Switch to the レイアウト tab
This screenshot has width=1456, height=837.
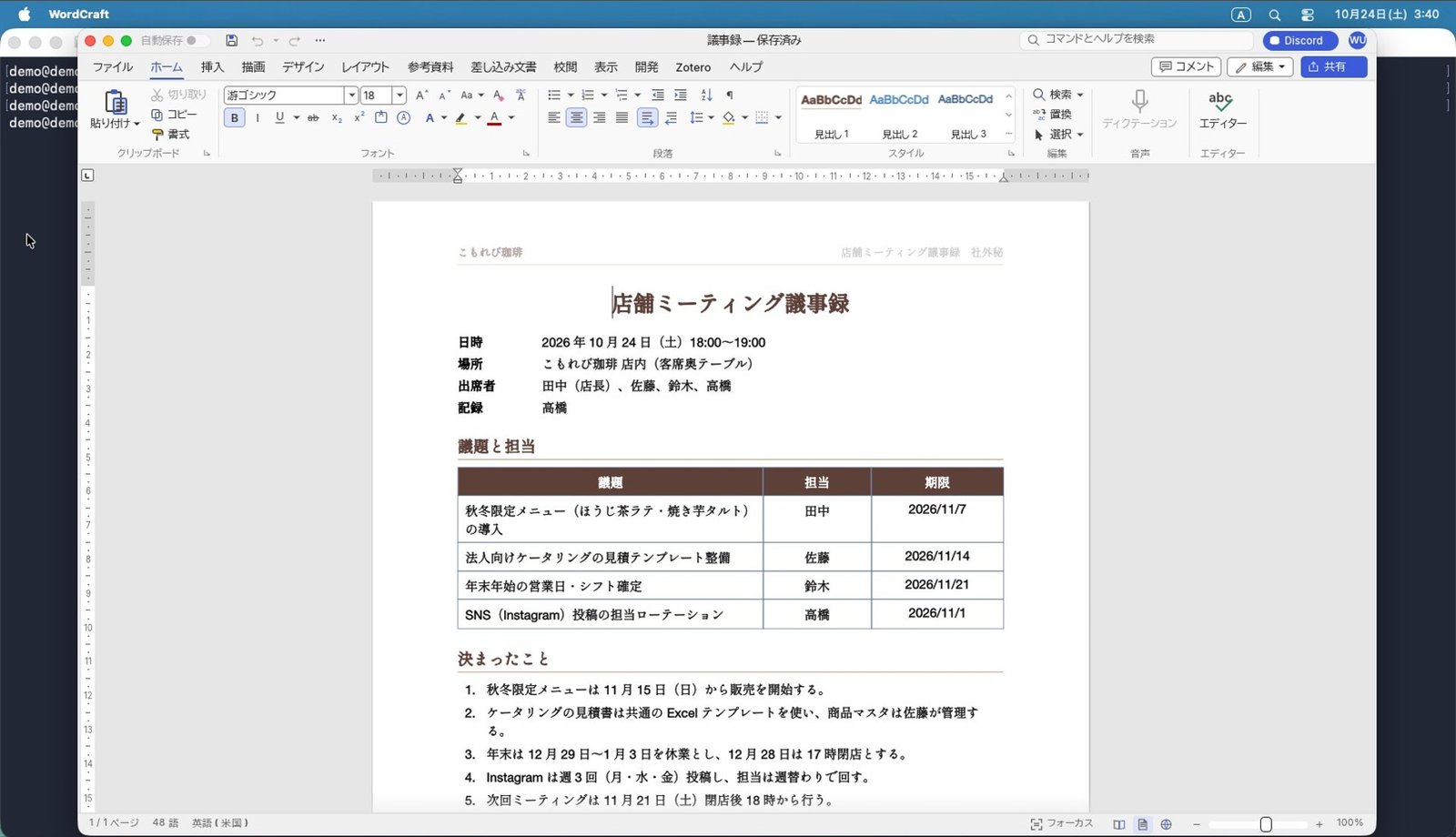(365, 67)
